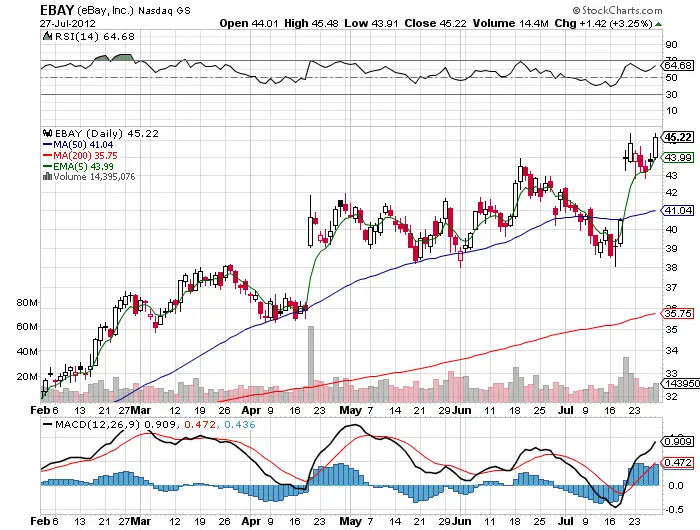The width and height of the screenshot is (700, 530).
Task: Click the tall April volume spike bar
Action: pyautogui.click(x=311, y=363)
